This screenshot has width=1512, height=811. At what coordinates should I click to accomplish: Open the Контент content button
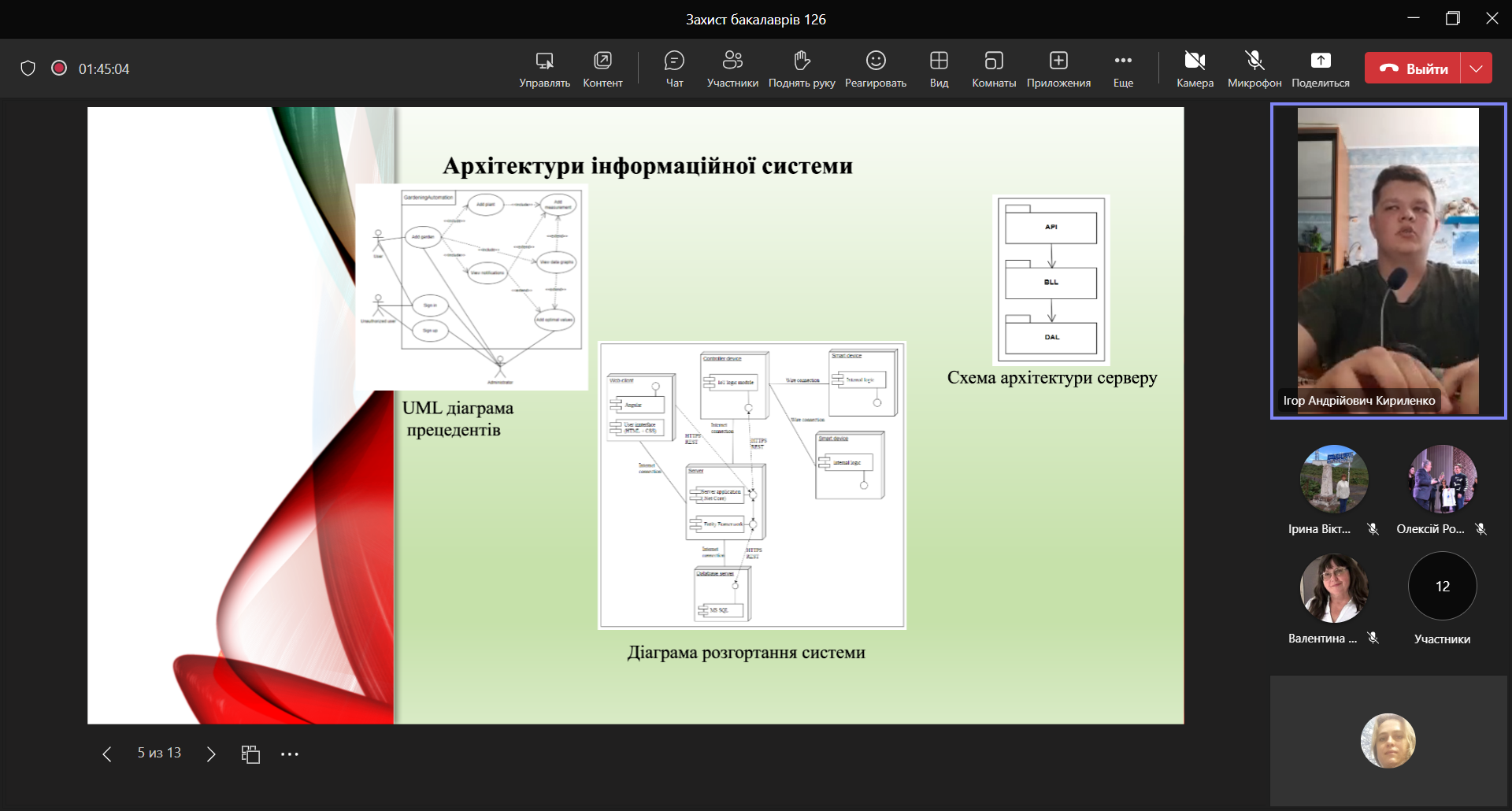602,69
